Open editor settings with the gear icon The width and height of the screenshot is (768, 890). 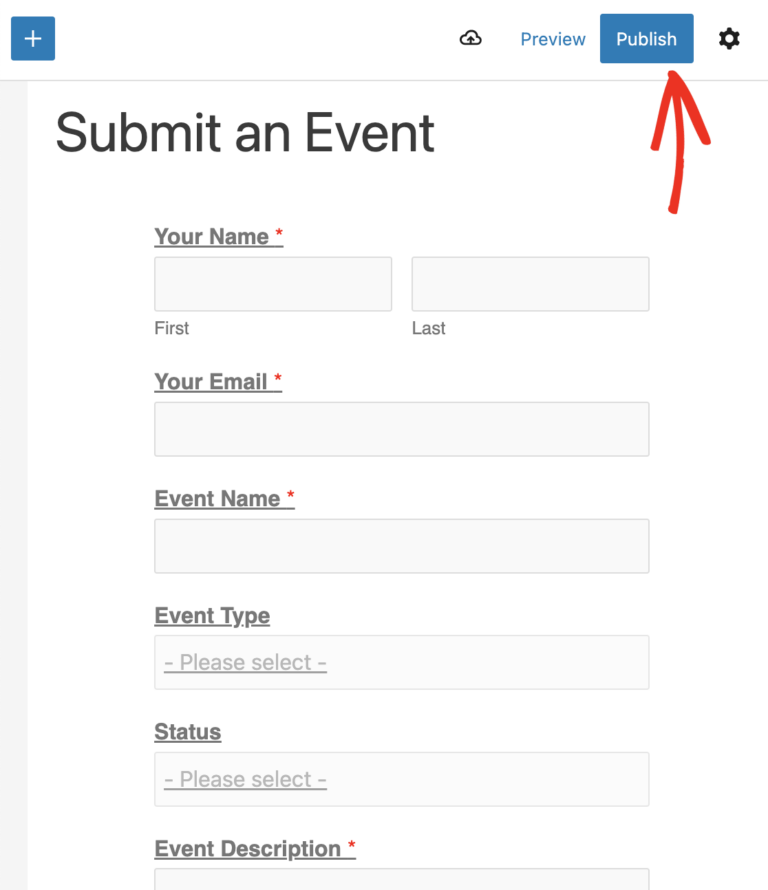[729, 38]
